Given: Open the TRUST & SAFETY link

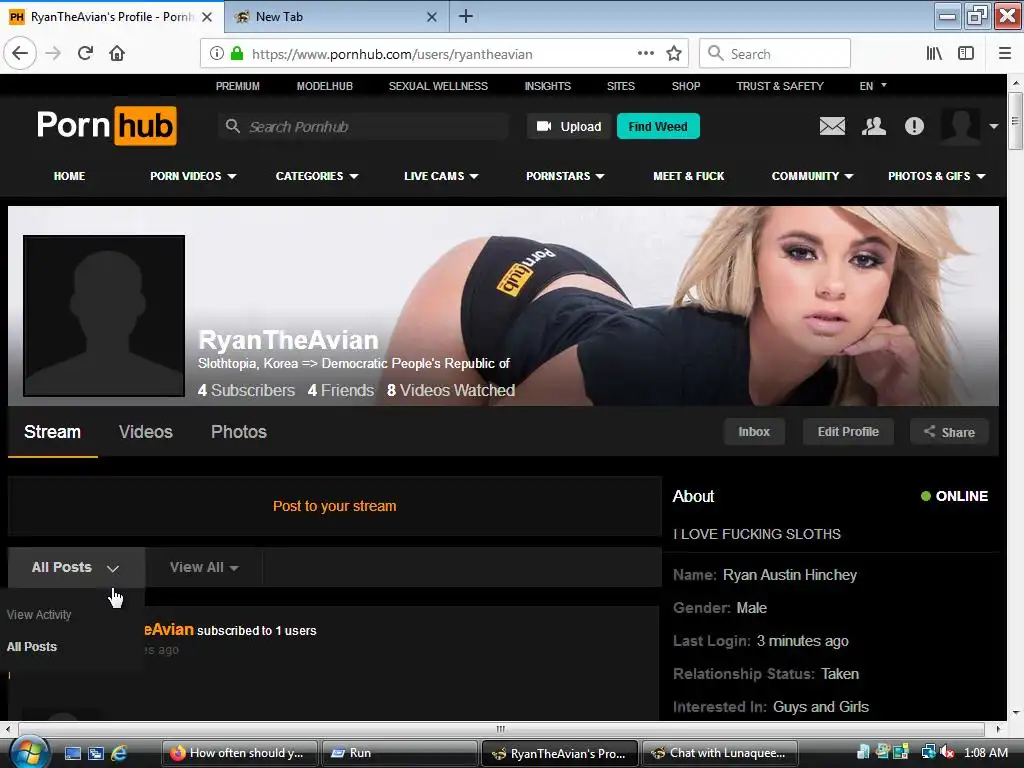Looking at the screenshot, I should (x=780, y=86).
